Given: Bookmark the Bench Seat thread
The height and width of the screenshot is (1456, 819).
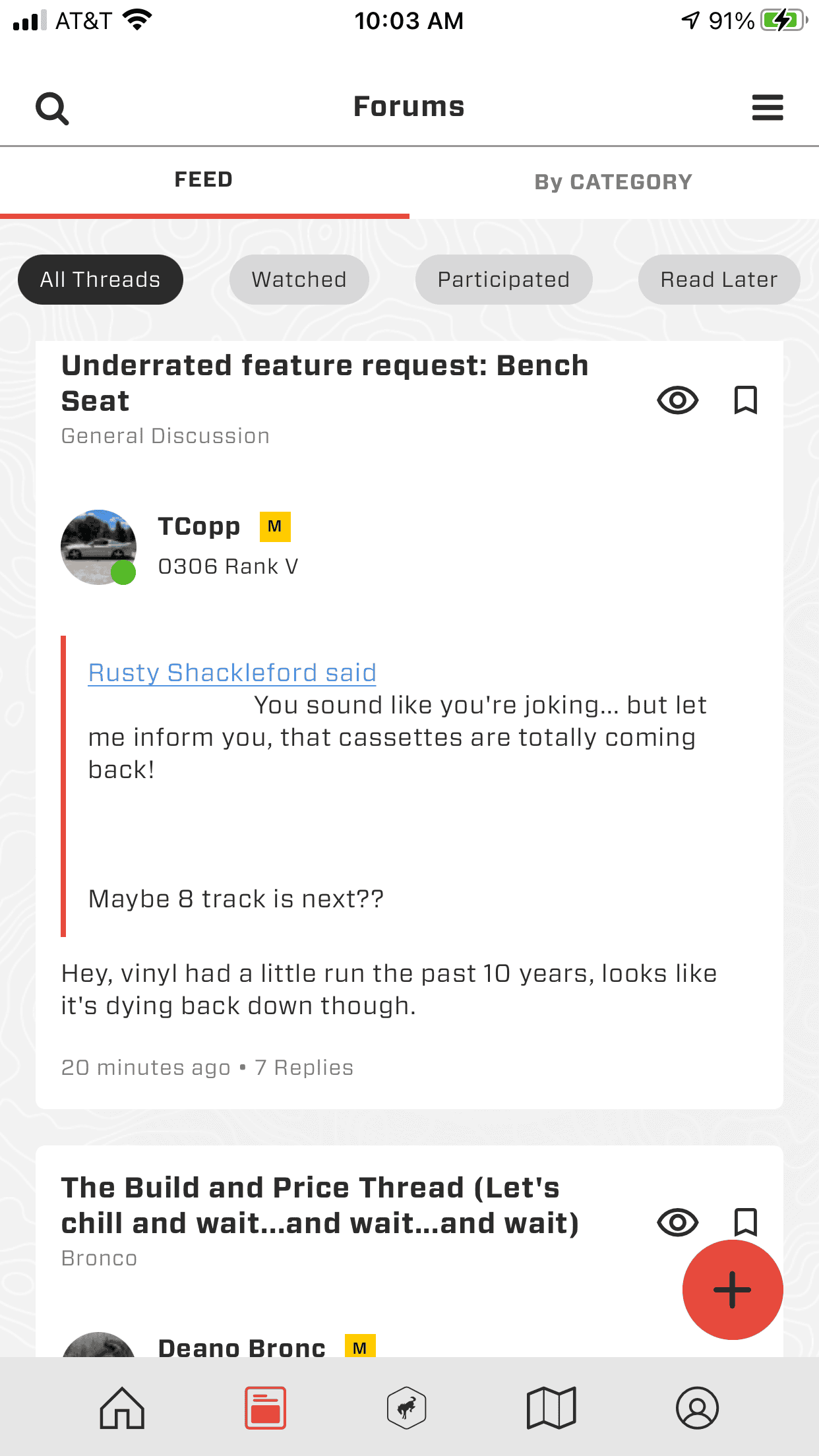Looking at the screenshot, I should [746, 400].
